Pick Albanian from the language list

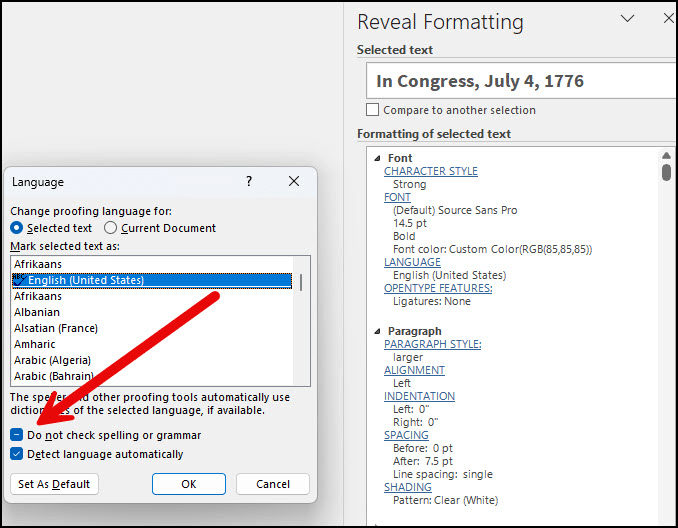38,312
